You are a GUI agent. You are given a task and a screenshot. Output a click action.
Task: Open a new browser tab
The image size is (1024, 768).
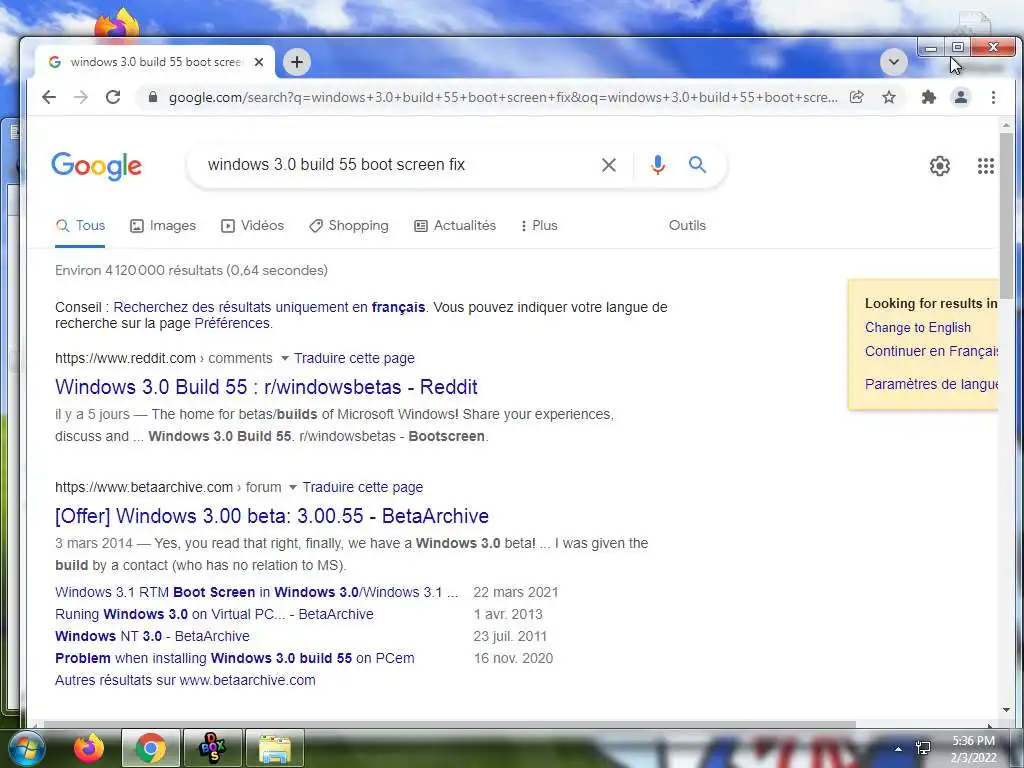296,62
